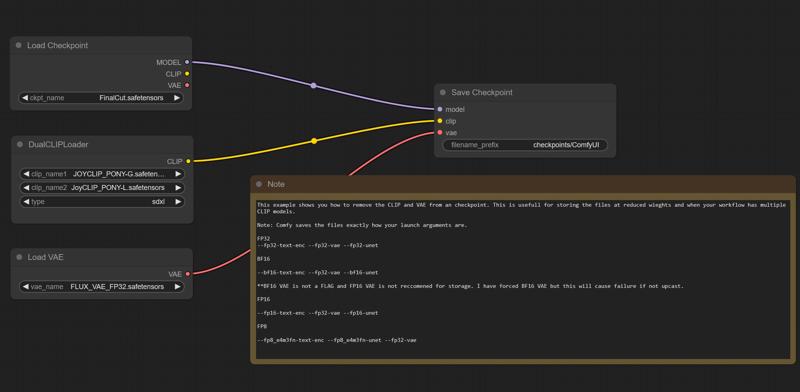800x392 pixels.
Task: Click the VAE output socket on Load VAE
Action: (188, 274)
